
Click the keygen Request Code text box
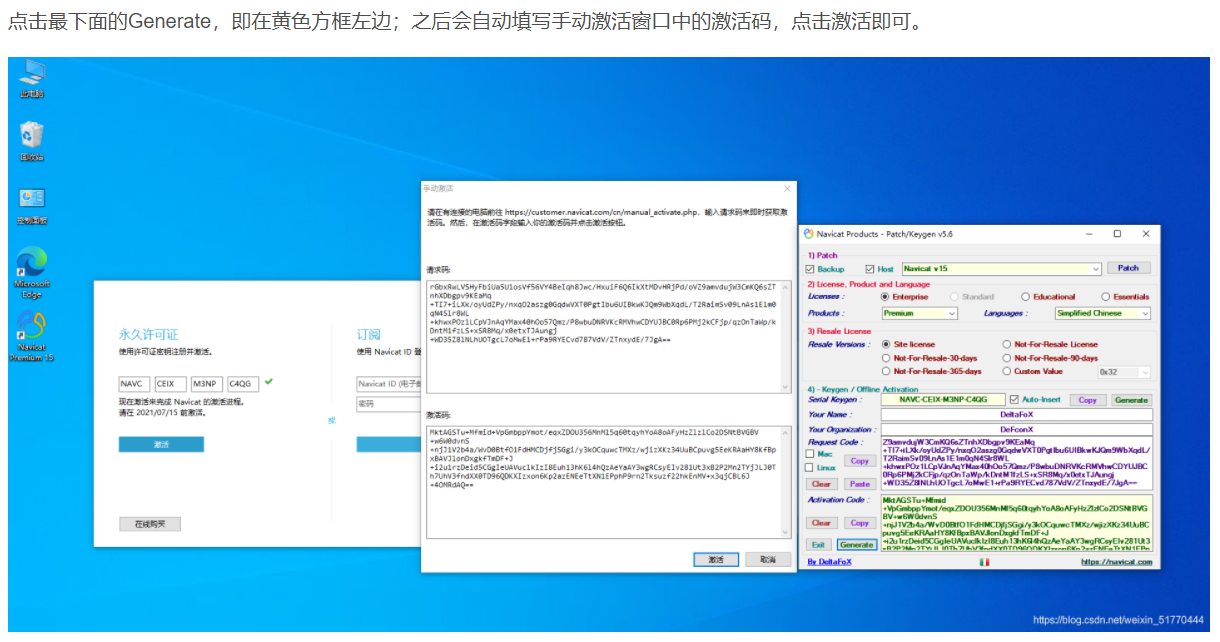tap(1016, 463)
